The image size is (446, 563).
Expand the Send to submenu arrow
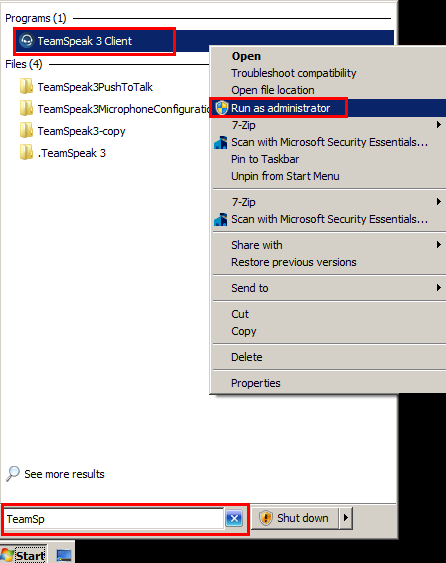pyautogui.click(x=438, y=288)
